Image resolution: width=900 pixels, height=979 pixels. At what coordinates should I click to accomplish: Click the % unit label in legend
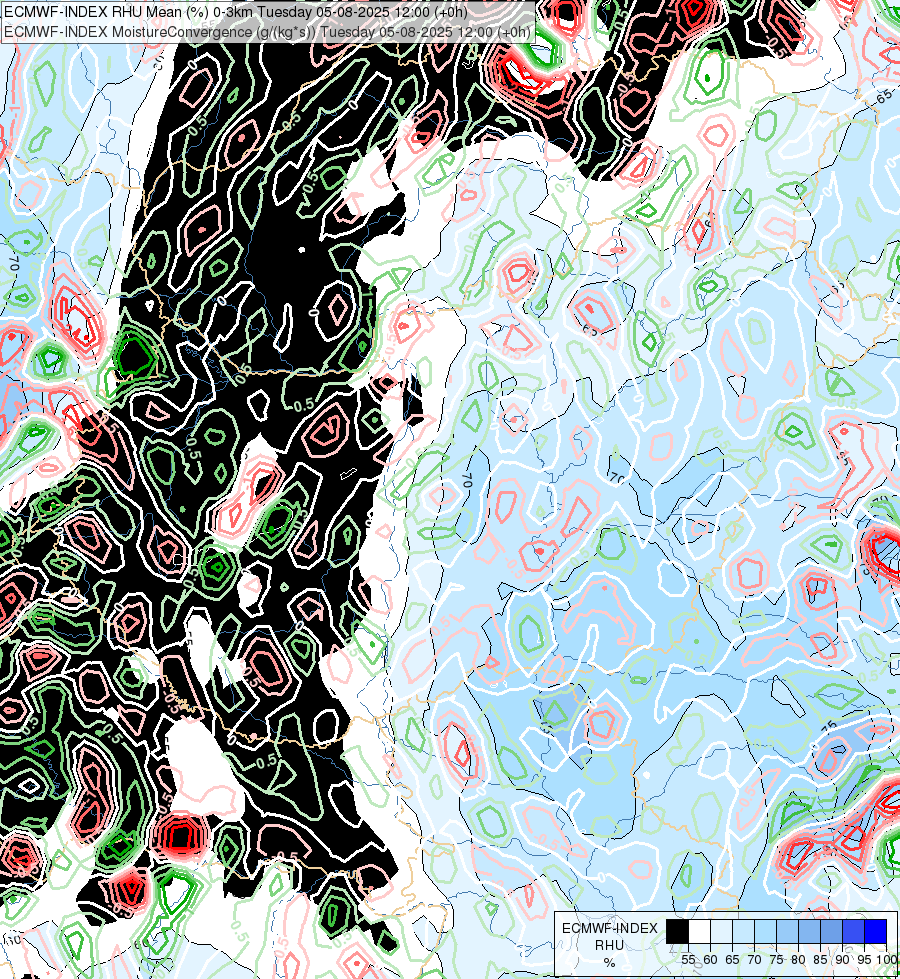pos(609,963)
